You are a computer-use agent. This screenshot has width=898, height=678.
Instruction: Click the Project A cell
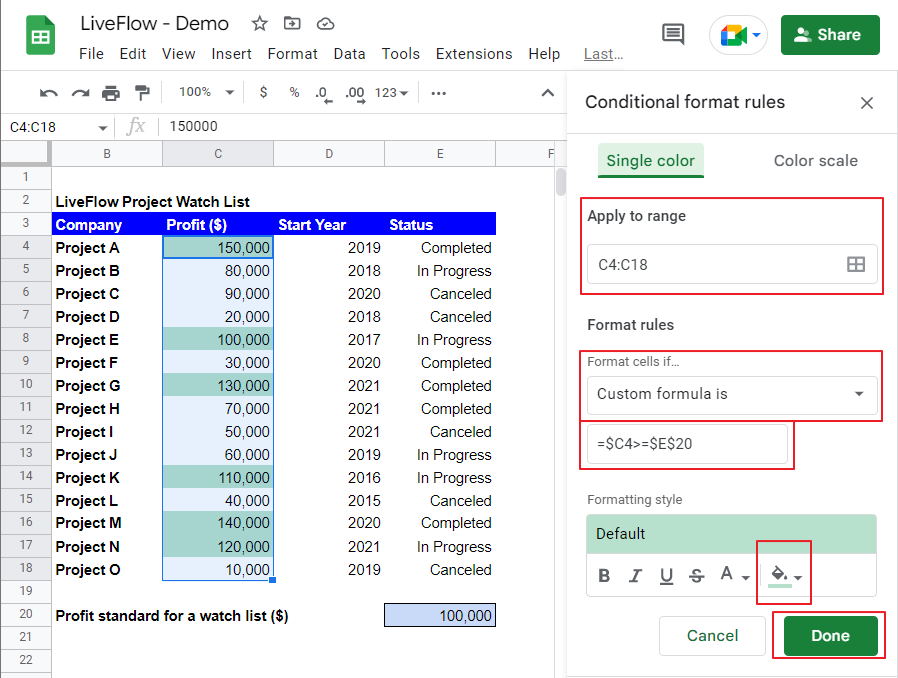click(107, 248)
